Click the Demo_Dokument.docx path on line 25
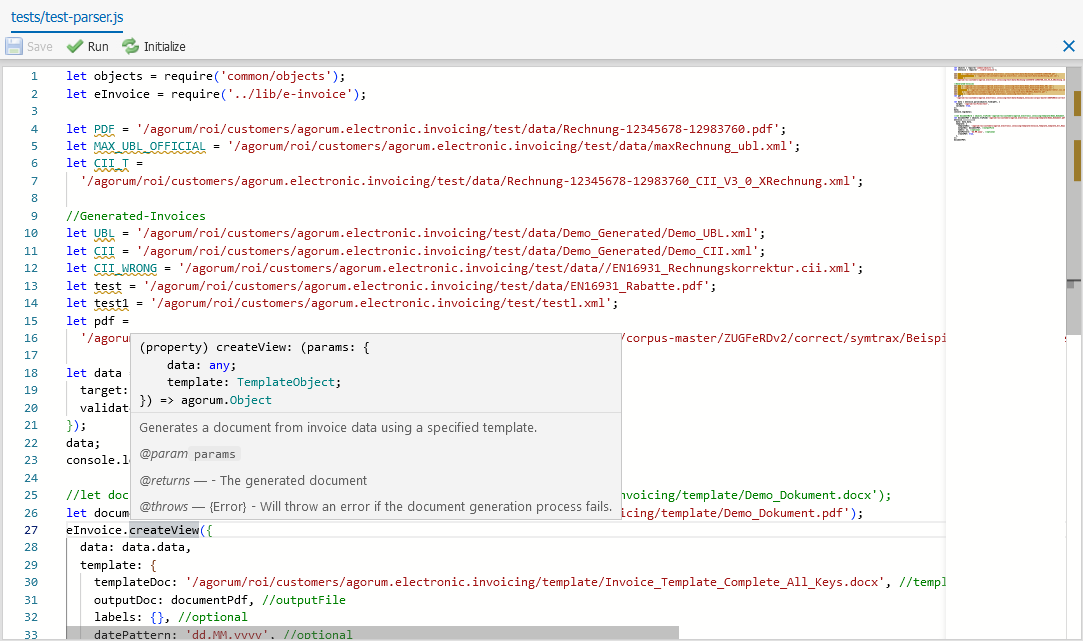1083x641 pixels. pos(749,495)
